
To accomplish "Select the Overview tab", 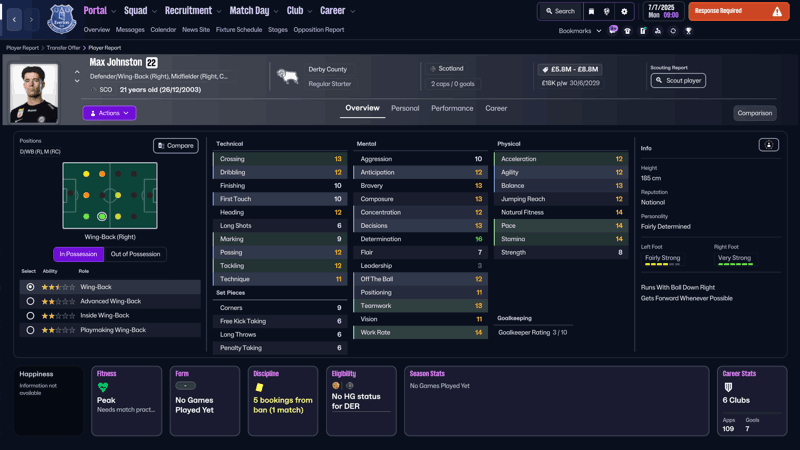I will point(362,108).
